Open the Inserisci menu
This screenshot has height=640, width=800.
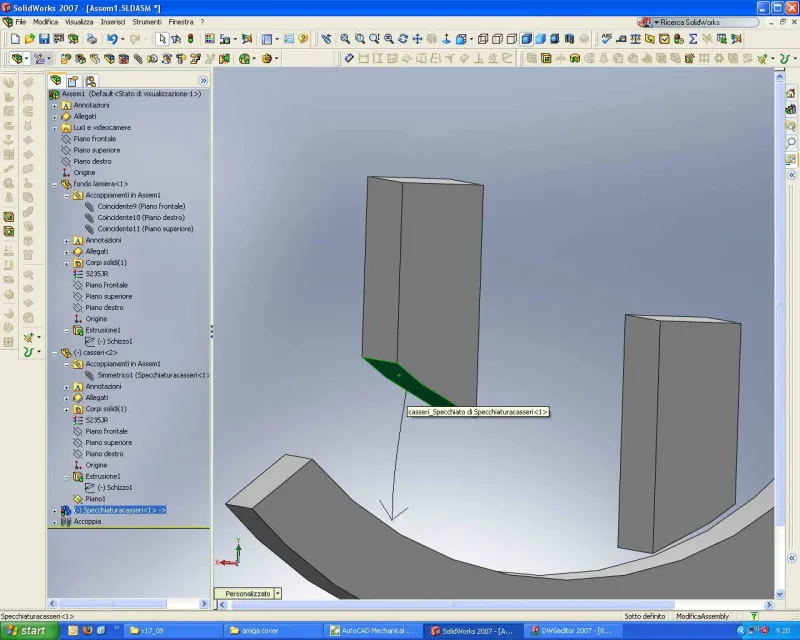click(x=113, y=22)
